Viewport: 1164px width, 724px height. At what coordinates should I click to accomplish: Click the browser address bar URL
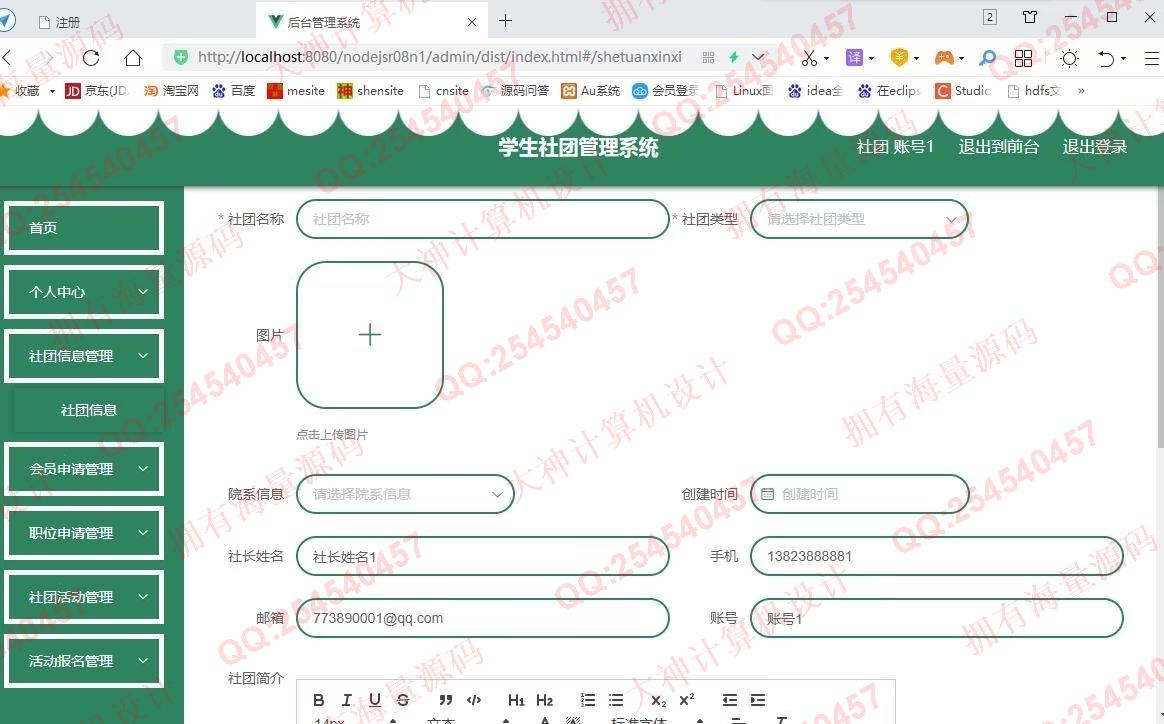coord(439,57)
